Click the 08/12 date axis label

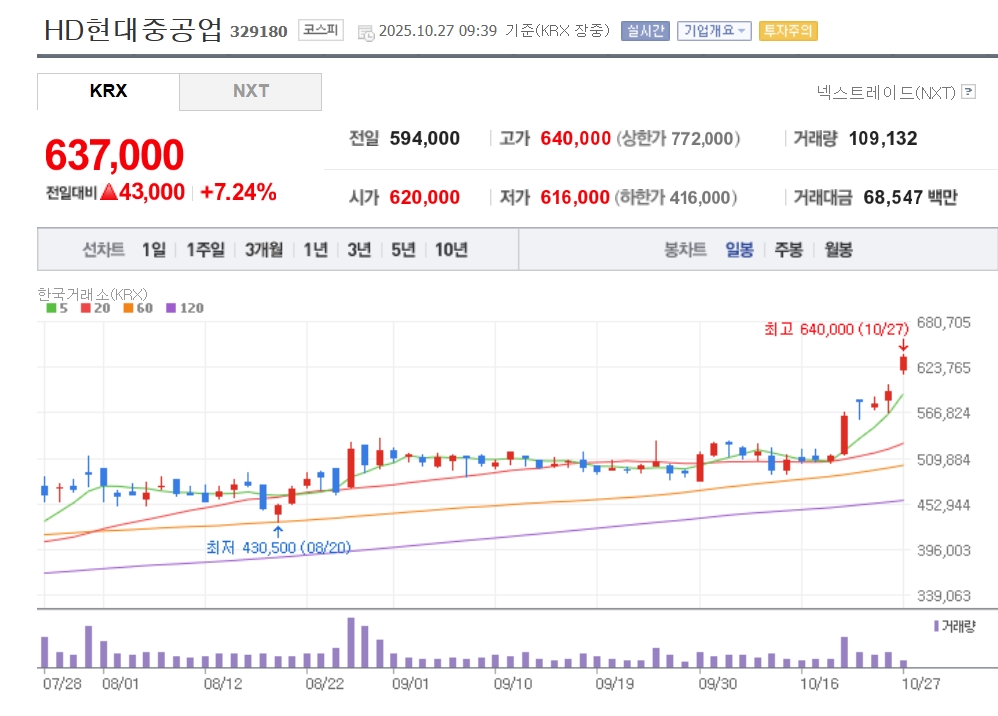[223, 684]
